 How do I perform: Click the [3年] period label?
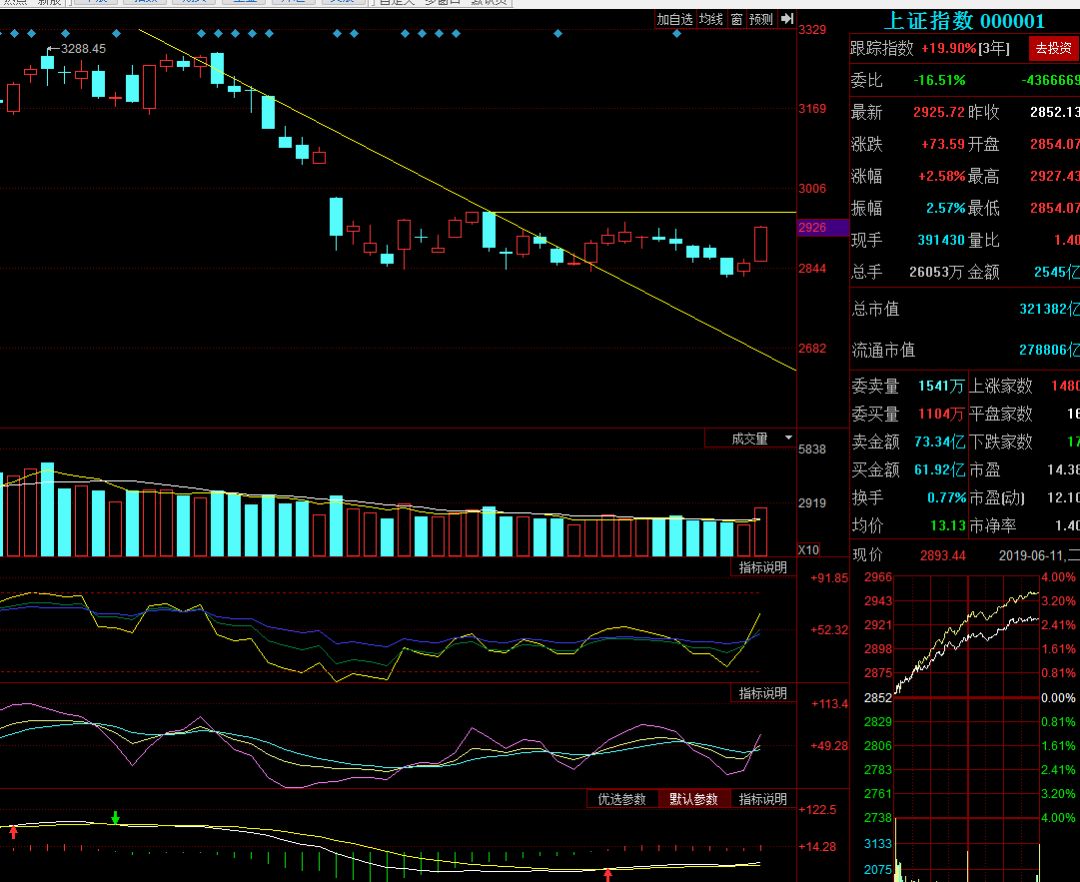tap(994, 48)
